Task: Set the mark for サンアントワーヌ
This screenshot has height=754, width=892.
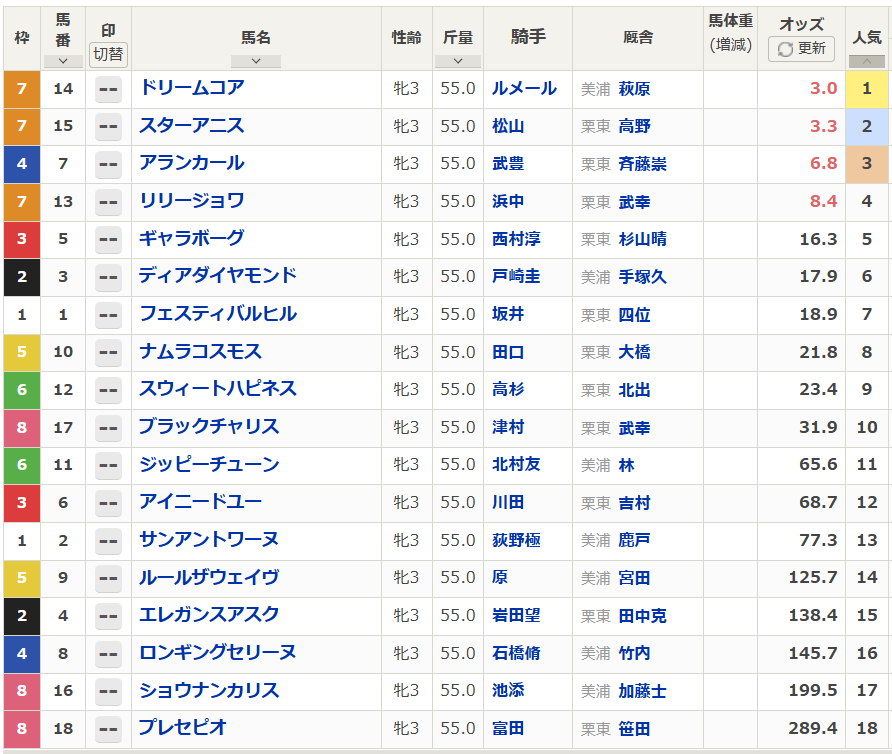Action: pyautogui.click(x=108, y=541)
